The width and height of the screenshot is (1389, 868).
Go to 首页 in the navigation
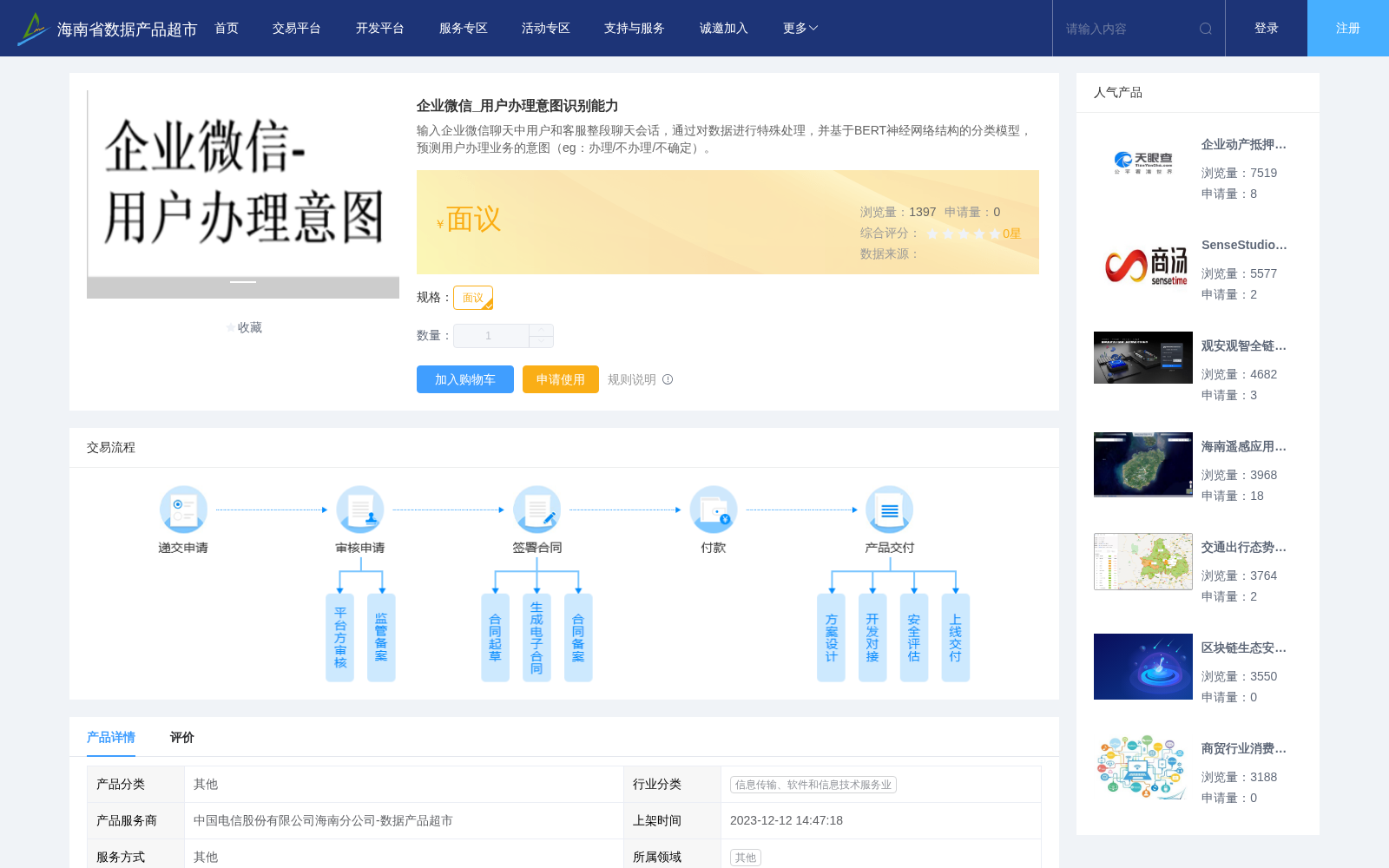pyautogui.click(x=227, y=29)
